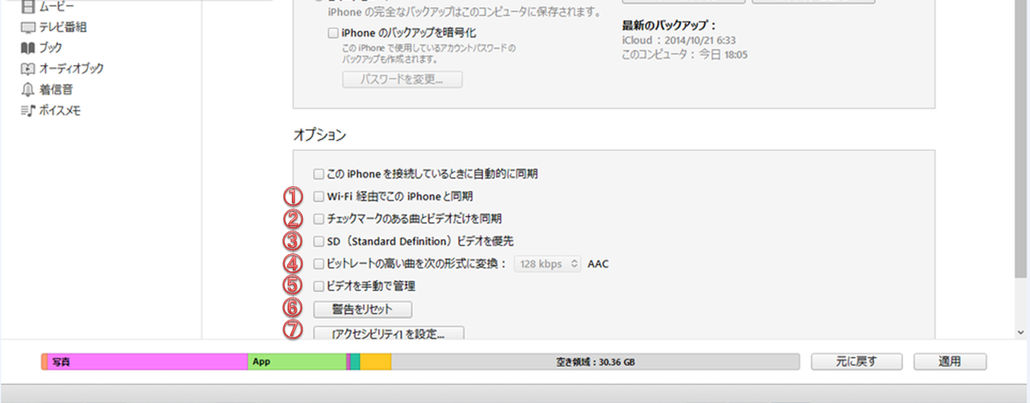Open [アクセシビリティ] を設定... button
This screenshot has height=403, width=1030.
tap(389, 333)
